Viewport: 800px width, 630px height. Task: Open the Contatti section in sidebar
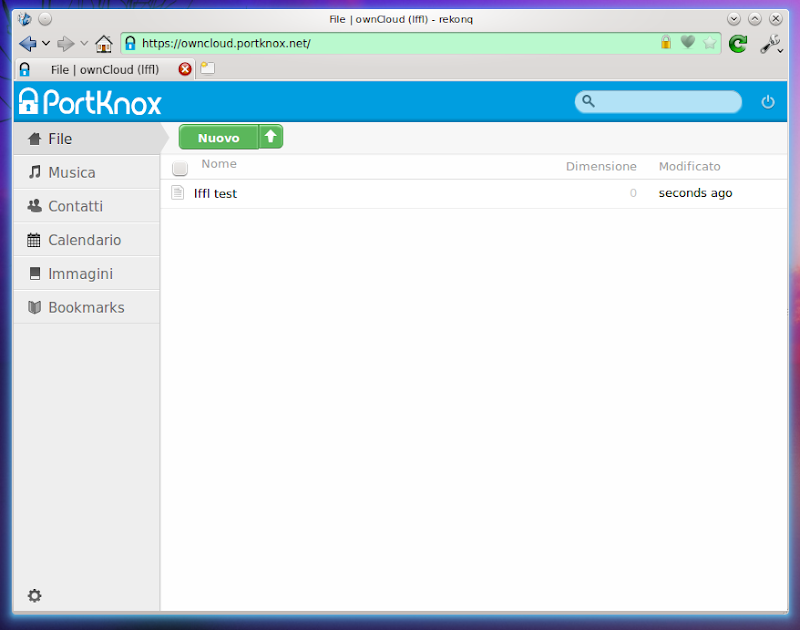[x=87, y=206]
